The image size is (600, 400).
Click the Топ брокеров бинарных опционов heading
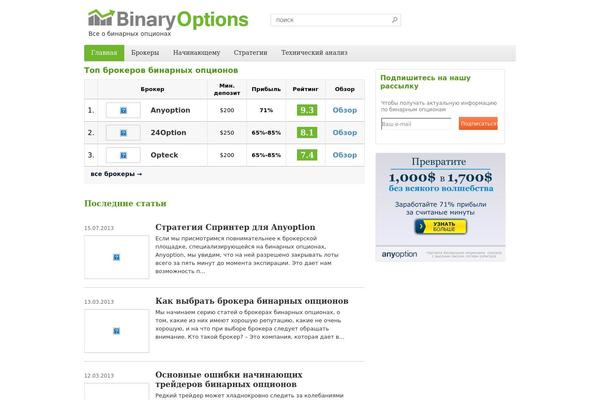coord(161,70)
